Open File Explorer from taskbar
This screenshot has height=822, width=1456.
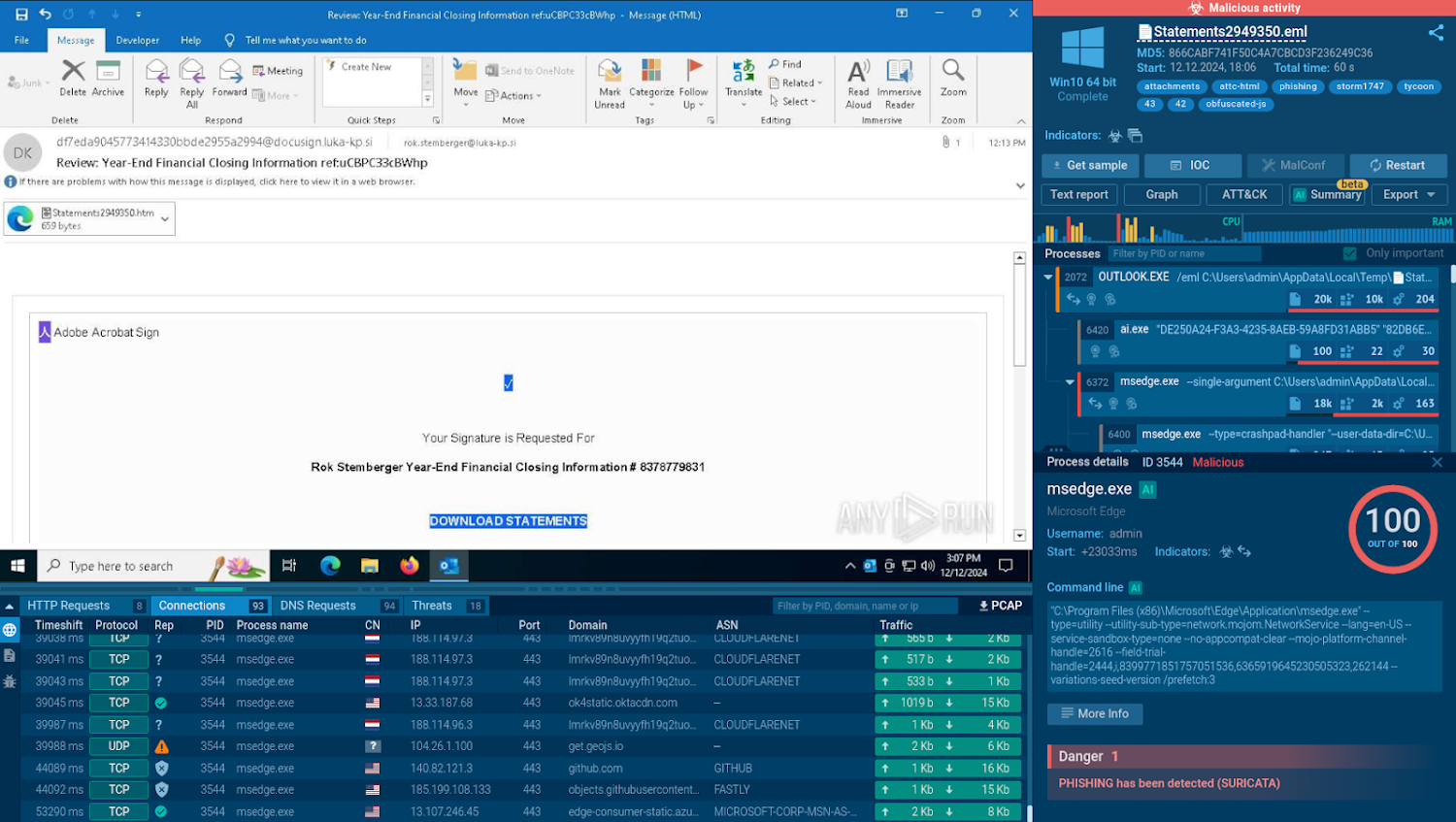coord(370,566)
